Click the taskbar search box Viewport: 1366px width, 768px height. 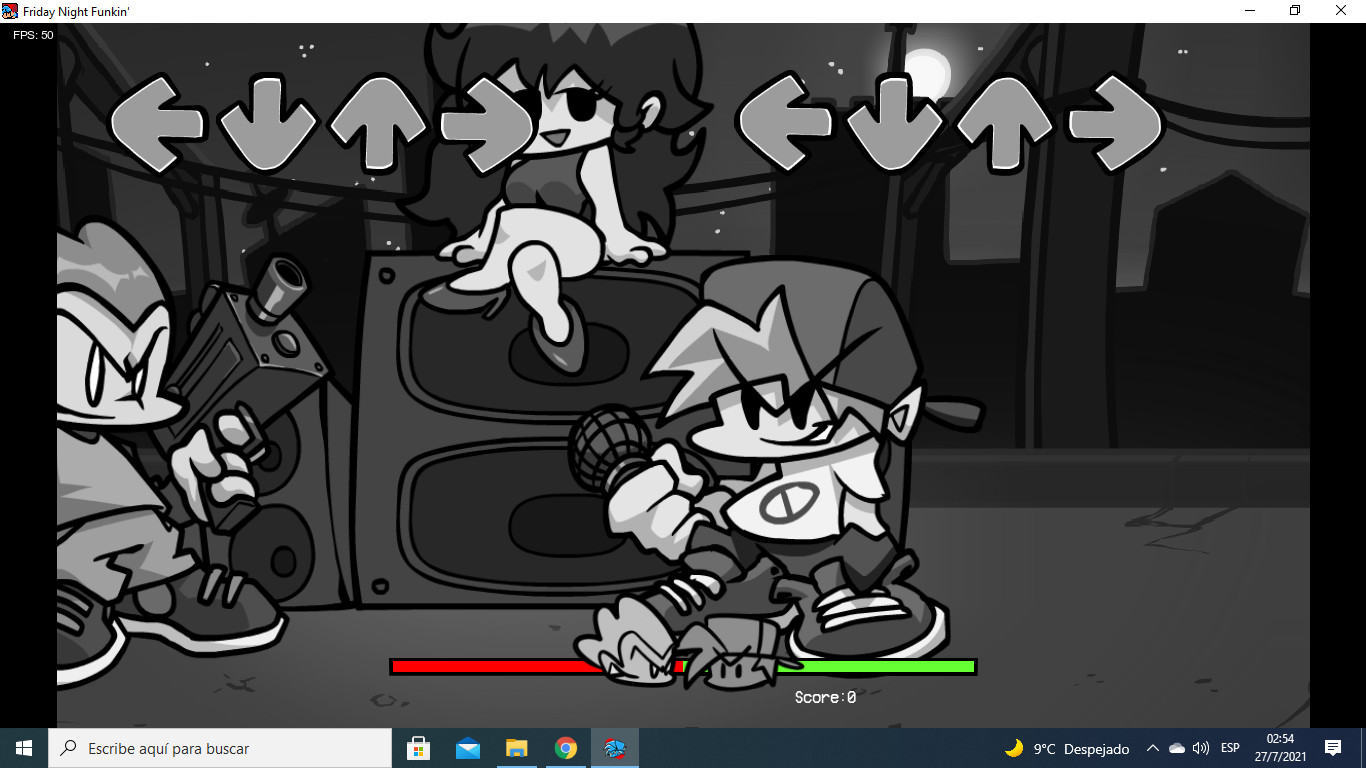[220, 748]
